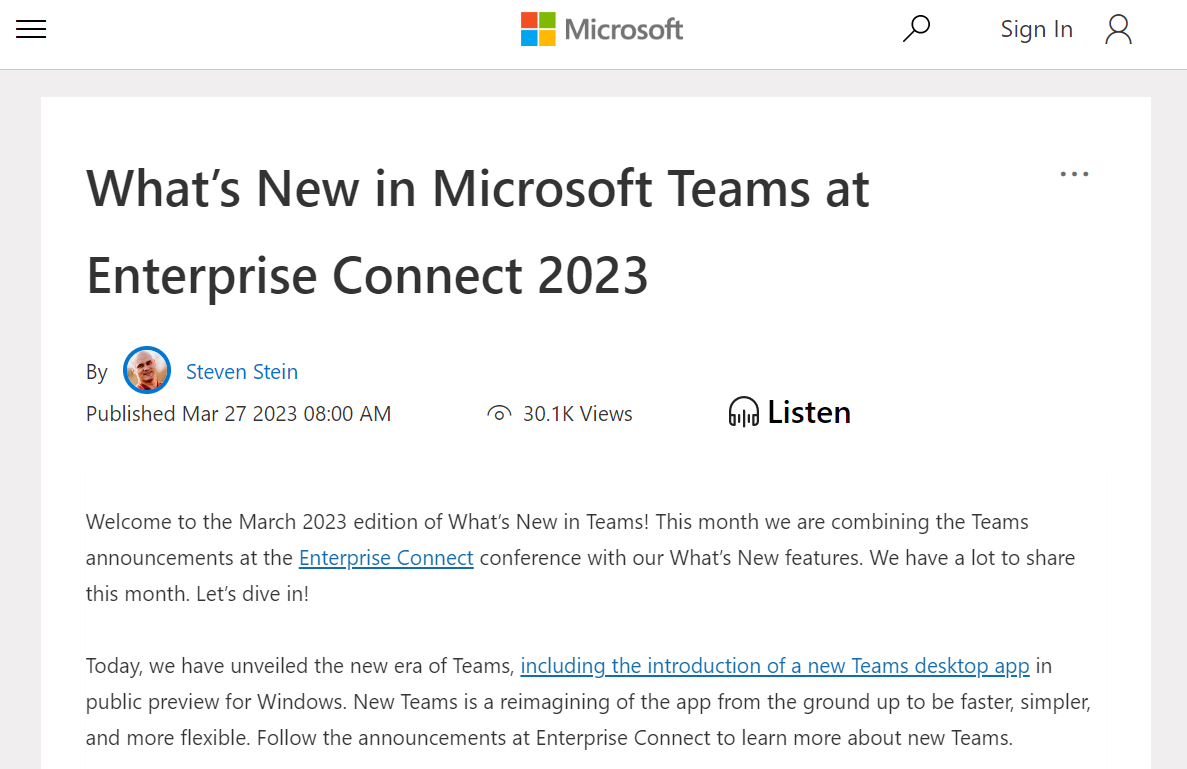Start audio playback with Listen
This screenshot has height=769, width=1187.
pyautogui.click(x=809, y=411)
